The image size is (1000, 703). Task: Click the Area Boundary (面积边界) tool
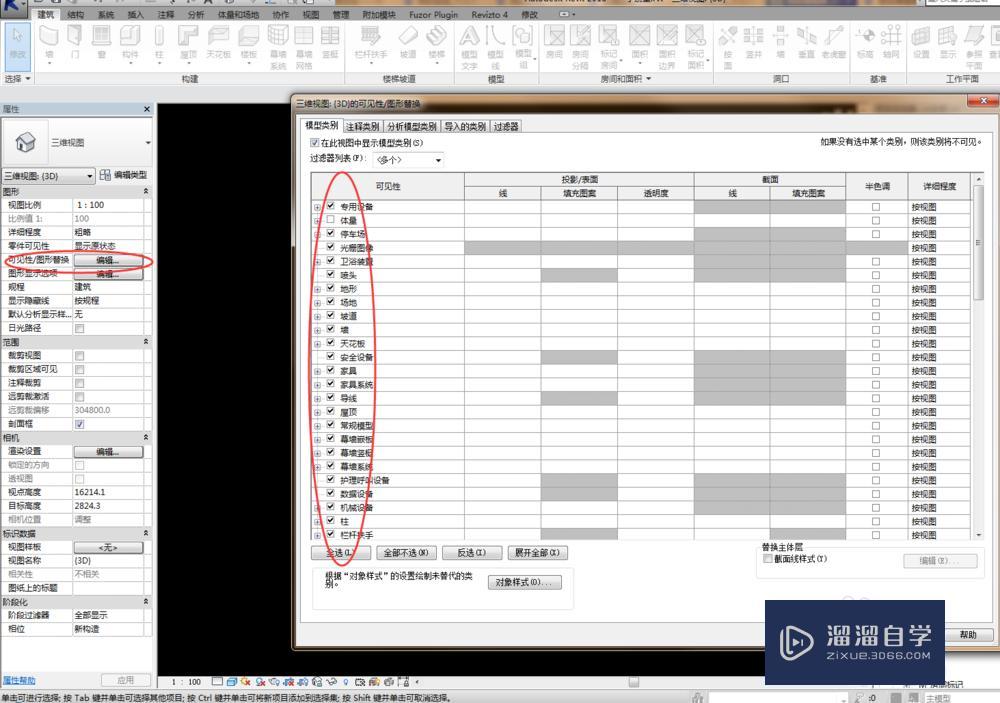click(x=666, y=46)
